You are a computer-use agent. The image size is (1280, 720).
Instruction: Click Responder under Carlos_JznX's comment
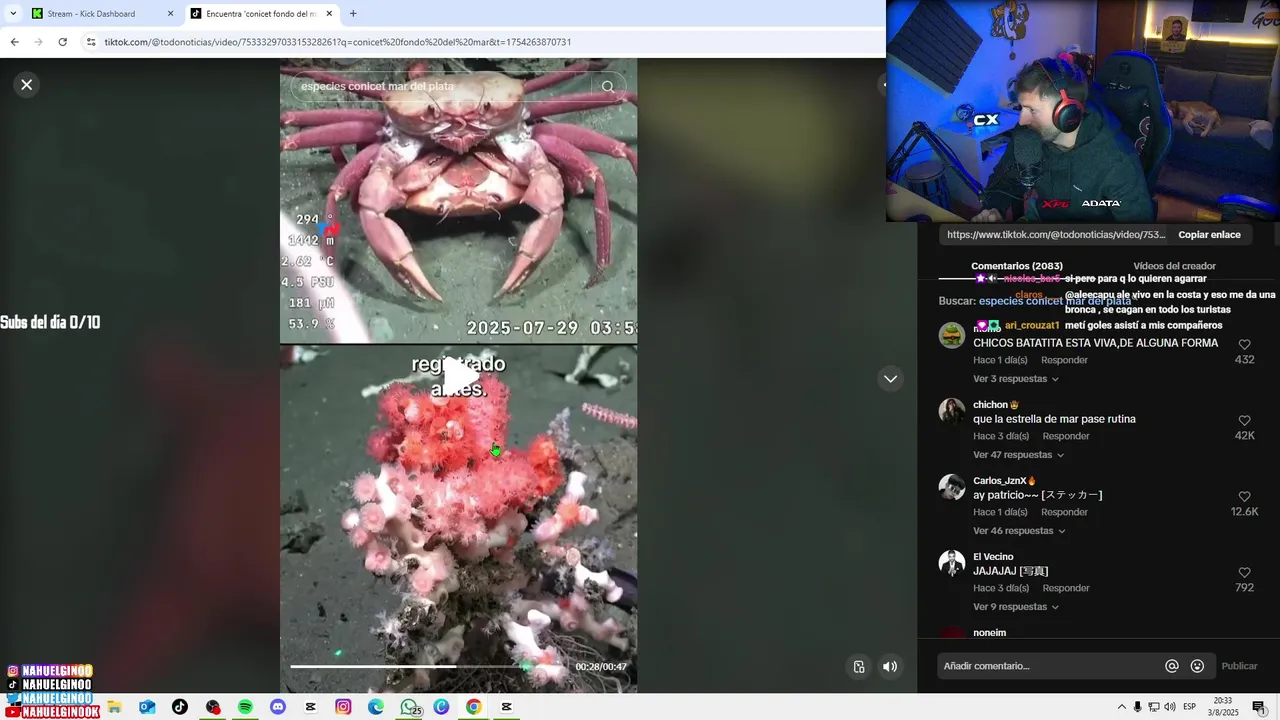click(1064, 512)
